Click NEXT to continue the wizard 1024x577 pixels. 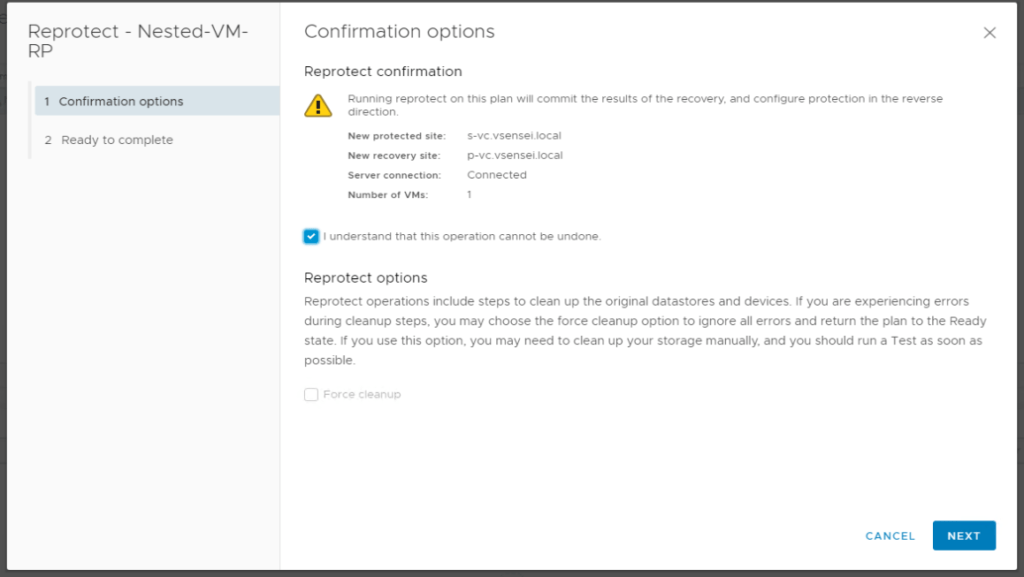(963, 536)
